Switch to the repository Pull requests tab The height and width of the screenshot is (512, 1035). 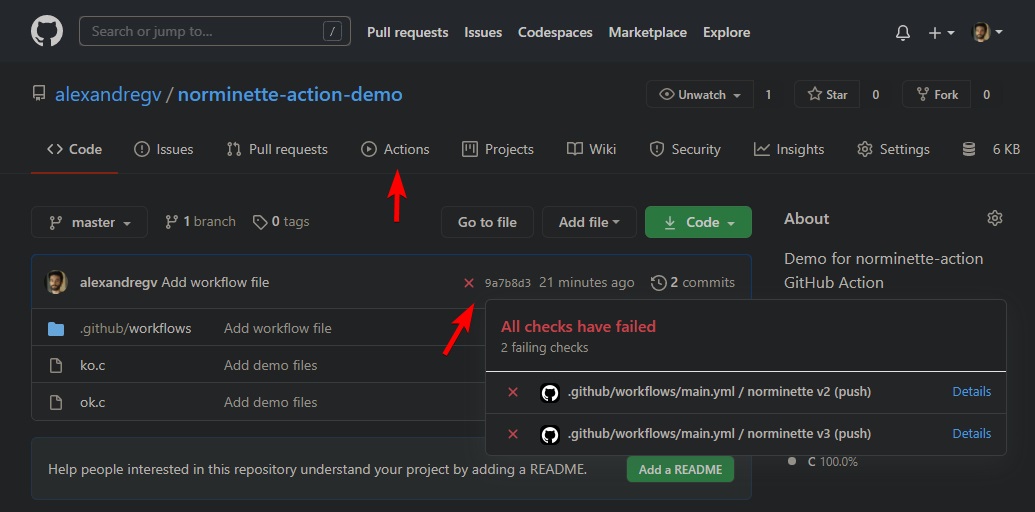tap(277, 149)
